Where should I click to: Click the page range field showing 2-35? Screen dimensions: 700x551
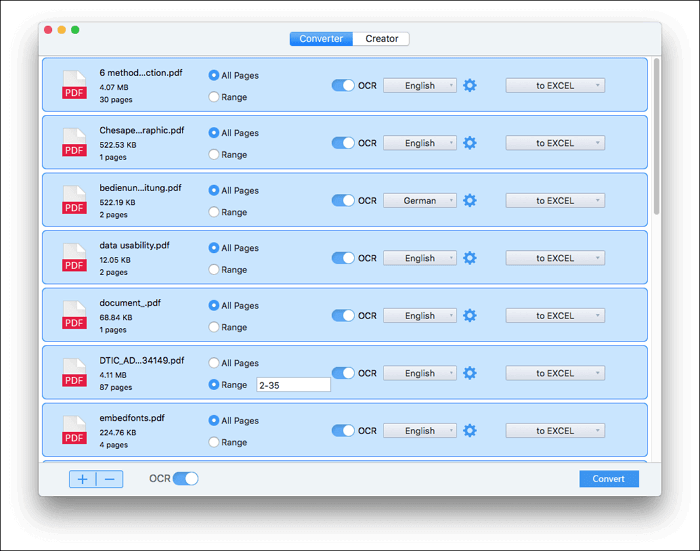[292, 384]
